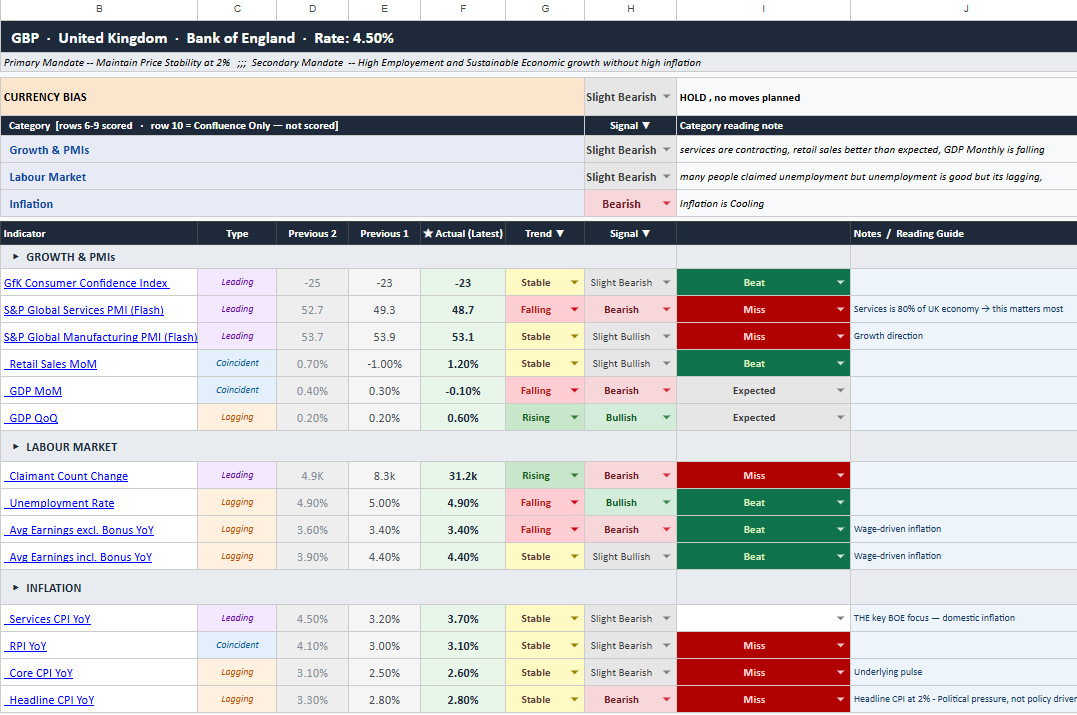Select 'THE key BOE focus' note cell
The height and width of the screenshot is (715, 1077).
(964, 618)
